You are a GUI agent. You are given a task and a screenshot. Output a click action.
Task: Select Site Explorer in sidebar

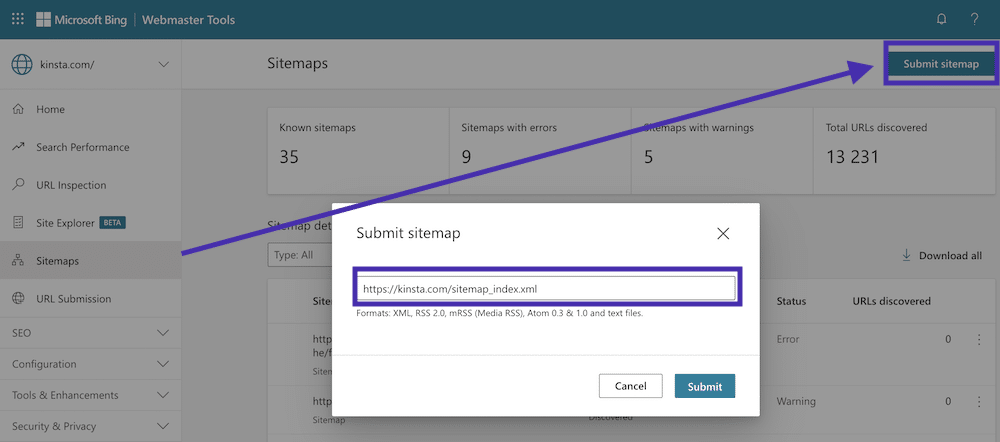[x=65, y=223]
